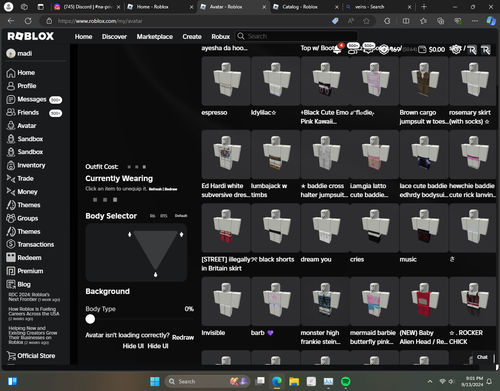The height and width of the screenshot is (391, 500).
Task: Open Profile in the sidebar
Action: click(x=21, y=86)
